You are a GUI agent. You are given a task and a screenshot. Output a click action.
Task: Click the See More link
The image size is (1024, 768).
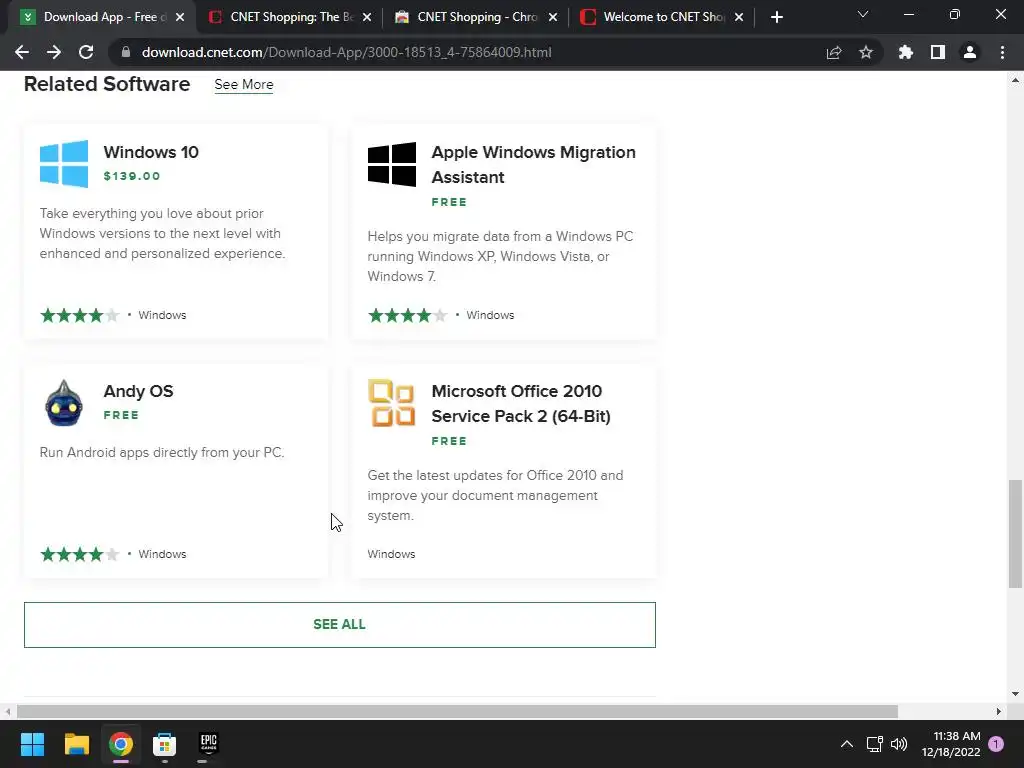click(x=244, y=85)
